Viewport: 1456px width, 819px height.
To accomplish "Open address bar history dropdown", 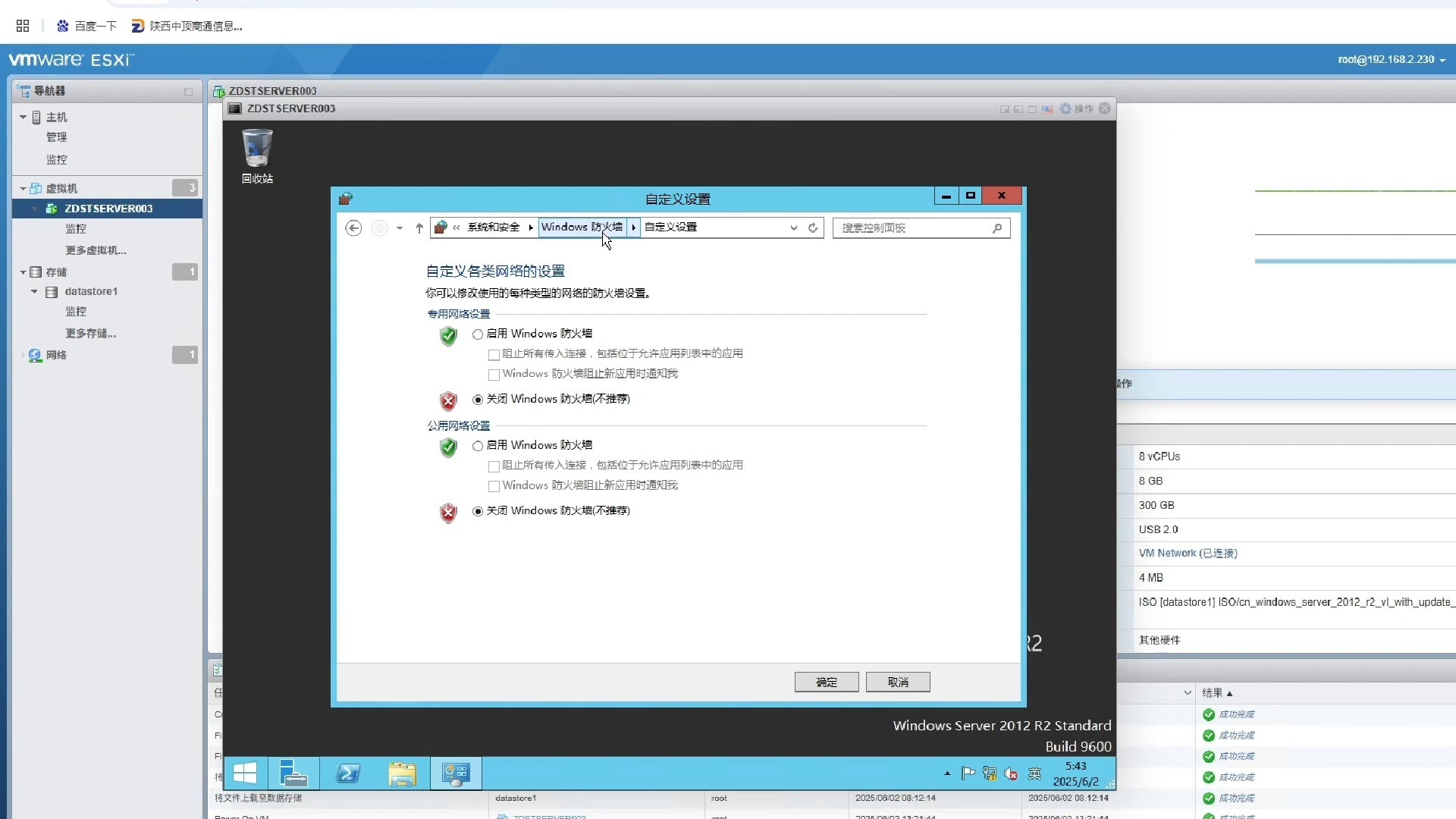I will (x=794, y=227).
